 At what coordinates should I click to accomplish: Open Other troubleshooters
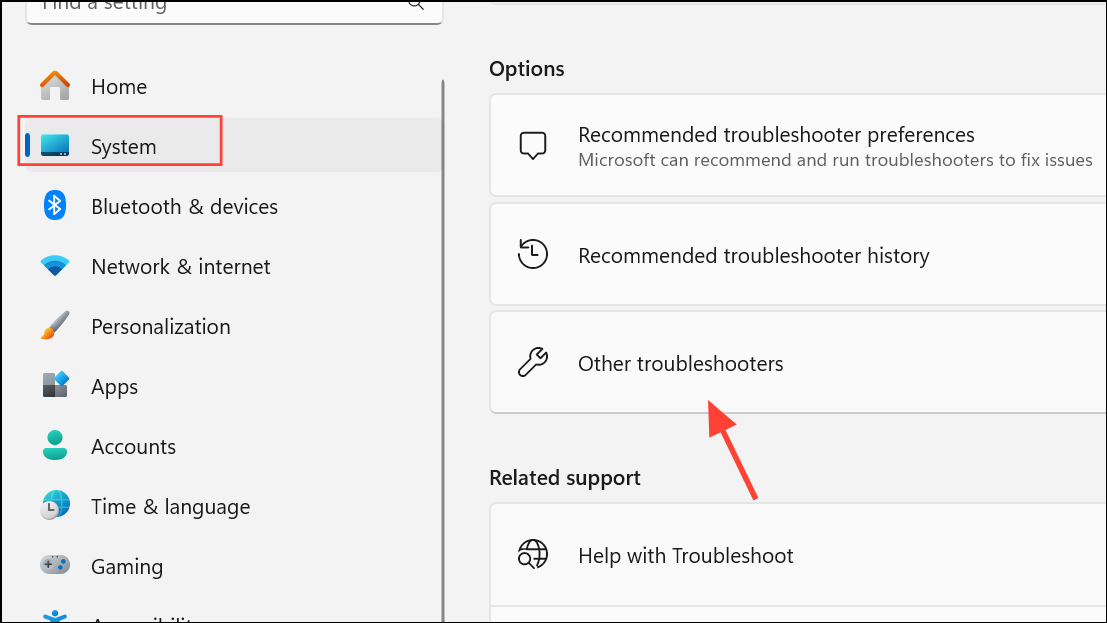681,364
